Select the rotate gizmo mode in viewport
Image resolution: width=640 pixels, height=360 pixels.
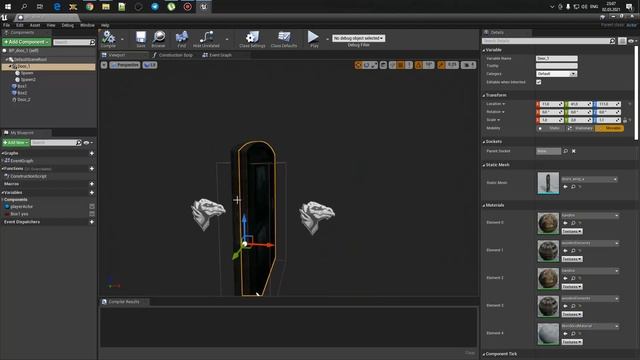[x=366, y=65]
